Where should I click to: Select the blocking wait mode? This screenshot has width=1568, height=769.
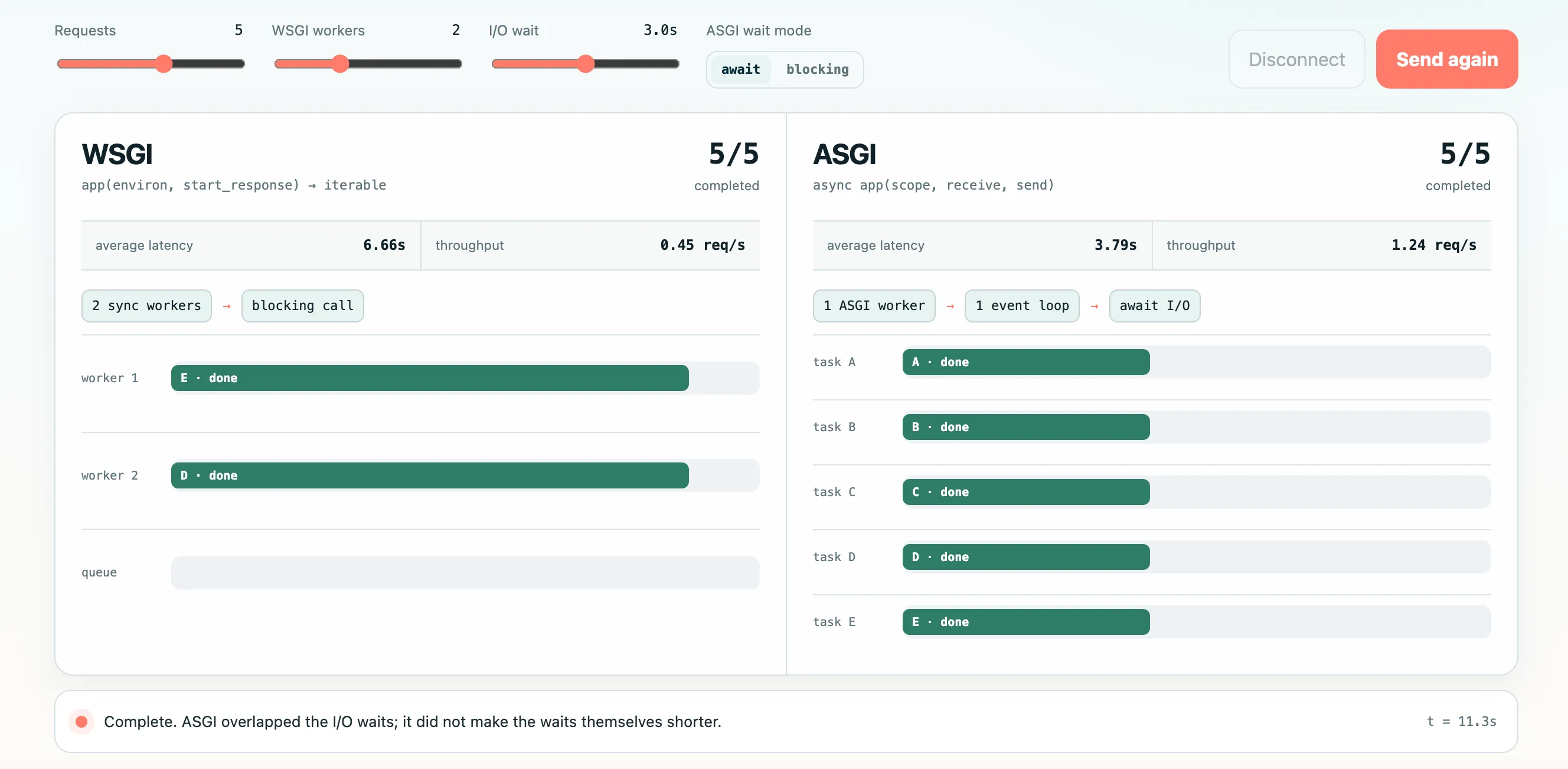pos(817,70)
